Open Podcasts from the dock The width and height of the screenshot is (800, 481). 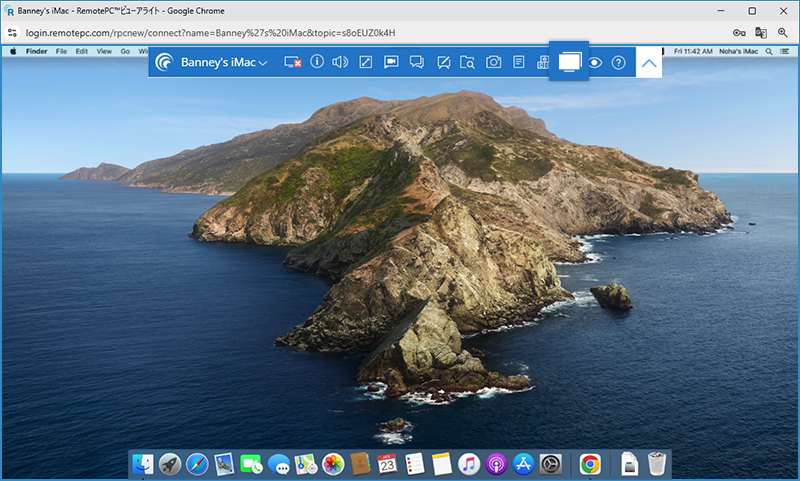[496, 464]
